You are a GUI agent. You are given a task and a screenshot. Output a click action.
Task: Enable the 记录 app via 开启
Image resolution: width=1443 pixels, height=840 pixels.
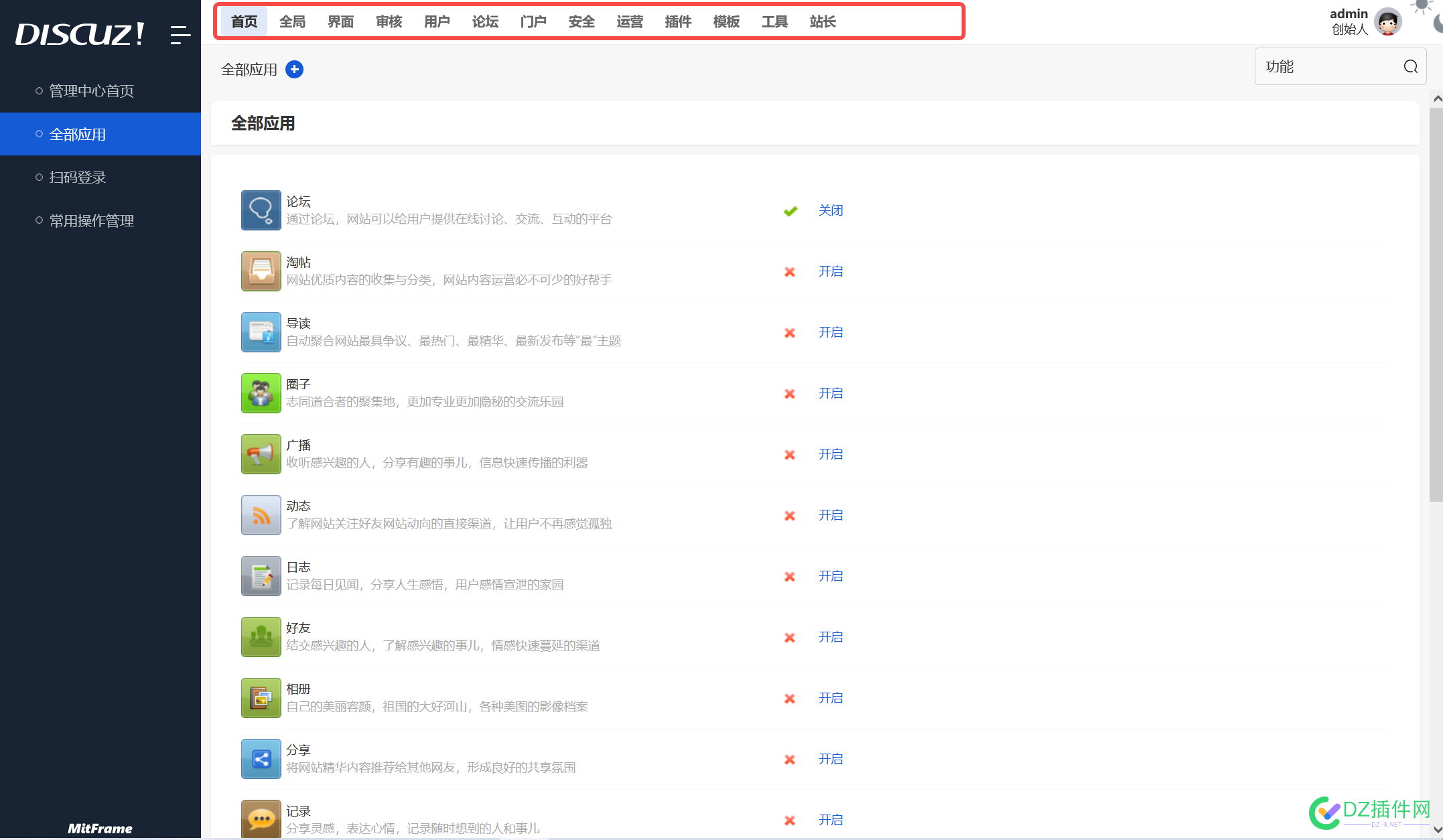(831, 820)
